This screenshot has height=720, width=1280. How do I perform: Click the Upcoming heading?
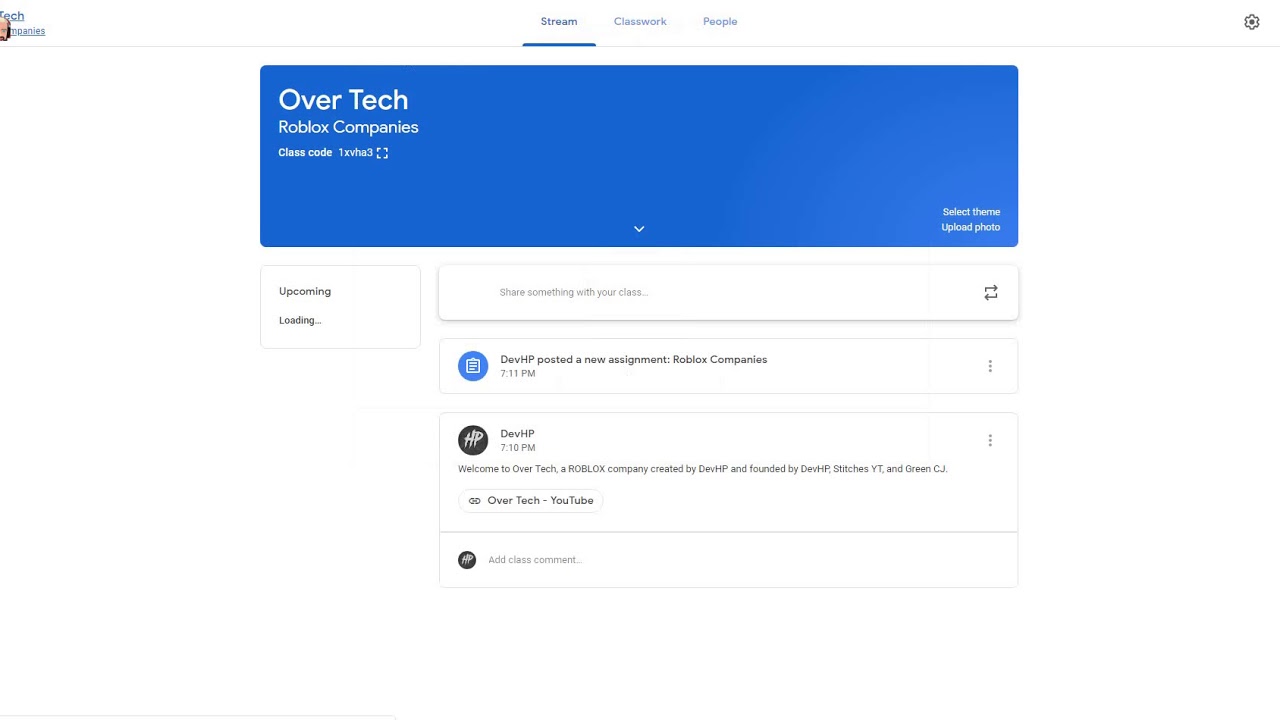coord(305,292)
